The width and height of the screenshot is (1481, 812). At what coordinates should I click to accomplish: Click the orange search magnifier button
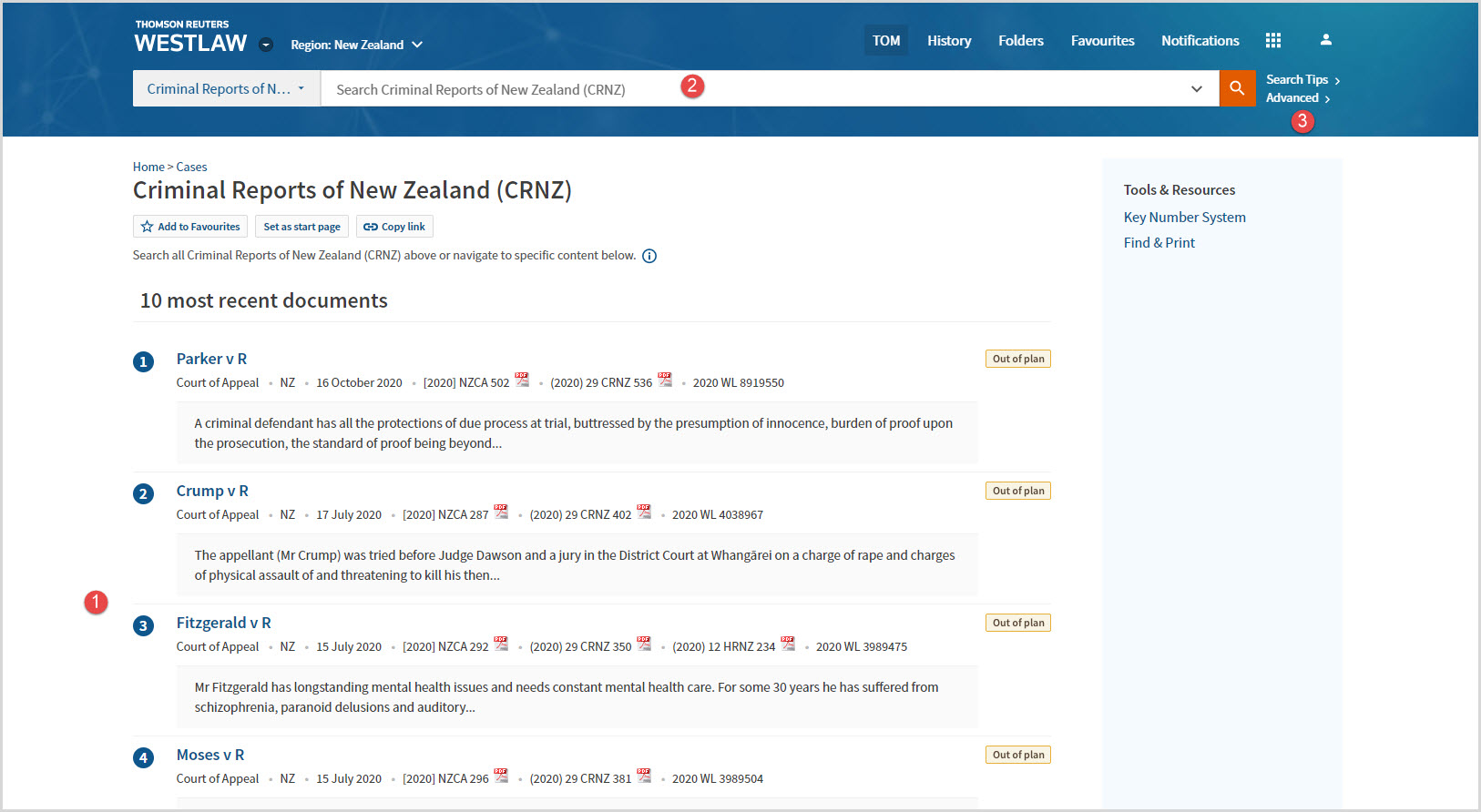pyautogui.click(x=1237, y=88)
